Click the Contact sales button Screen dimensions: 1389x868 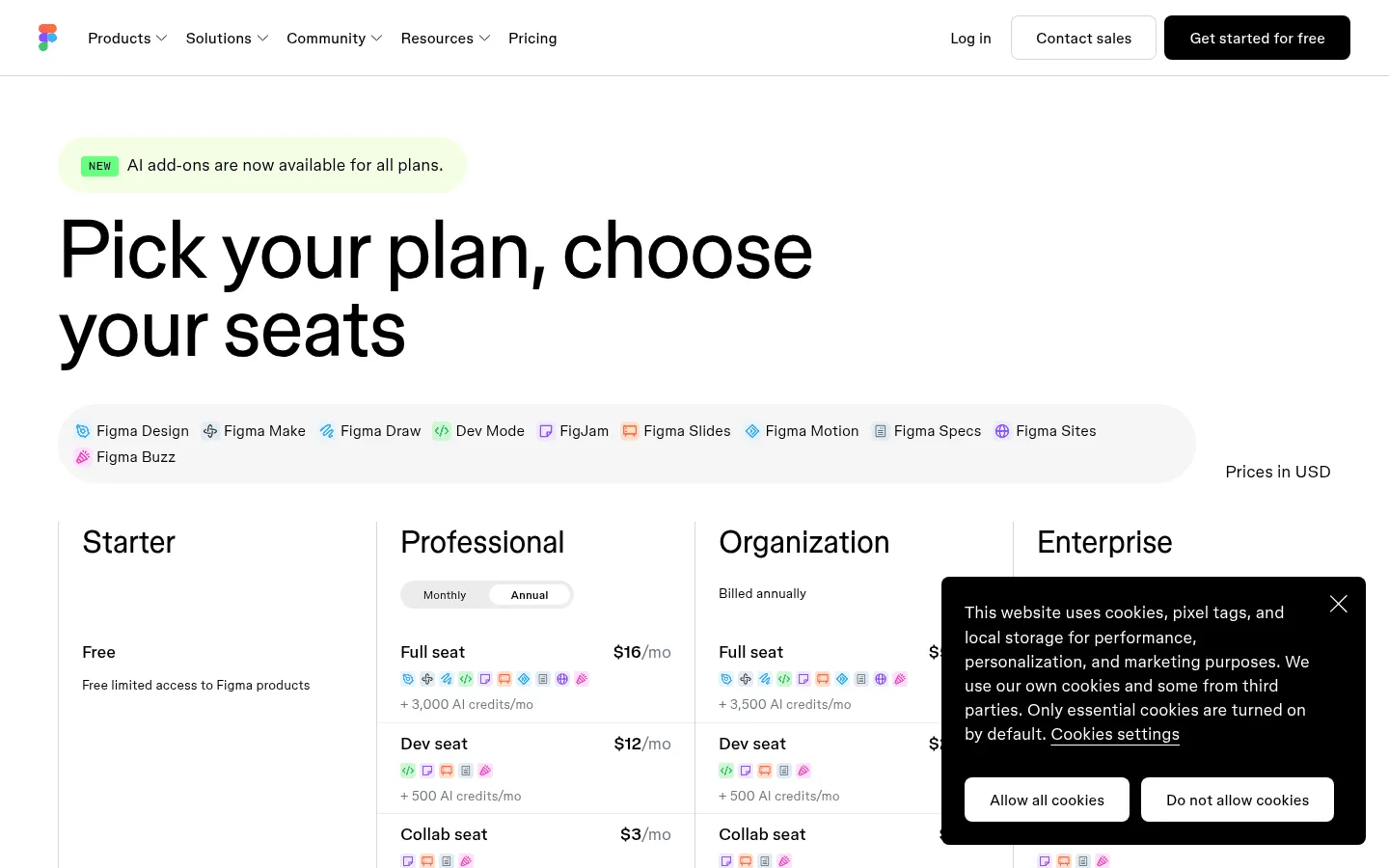1083,38
